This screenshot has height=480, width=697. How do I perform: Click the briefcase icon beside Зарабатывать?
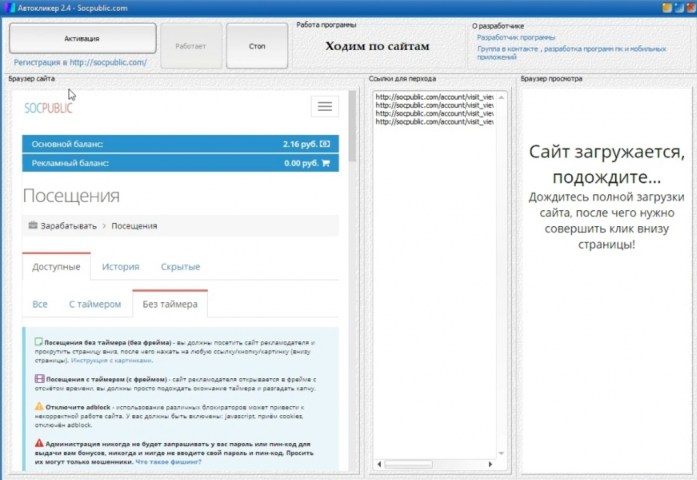tap(33, 225)
